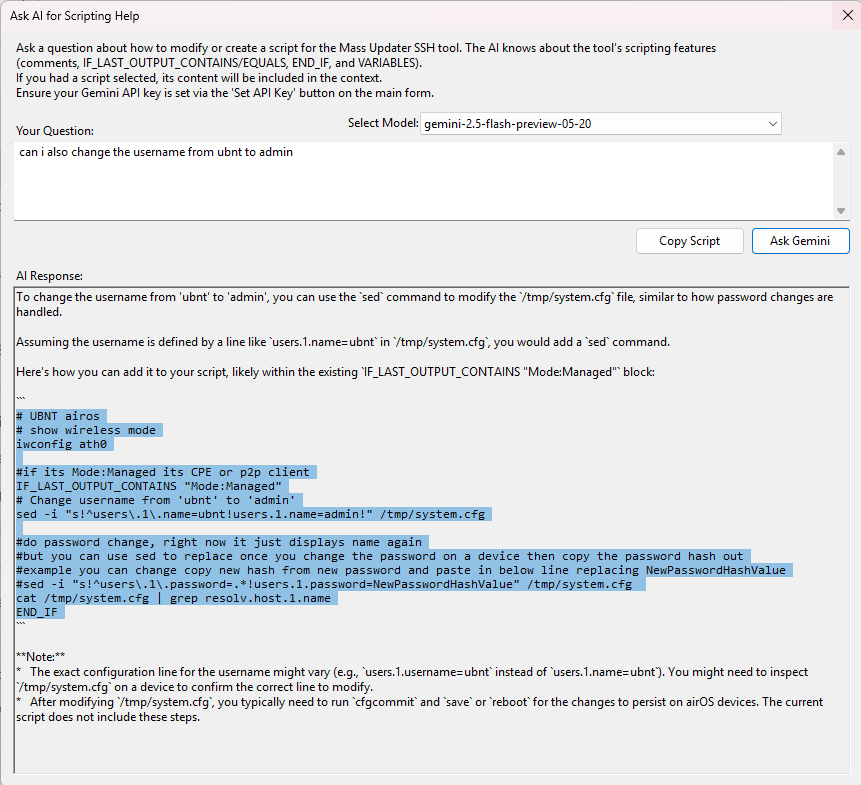Viewport: 861px width, 785px height.
Task: Open the Select Model dropdown
Action: 600,124
